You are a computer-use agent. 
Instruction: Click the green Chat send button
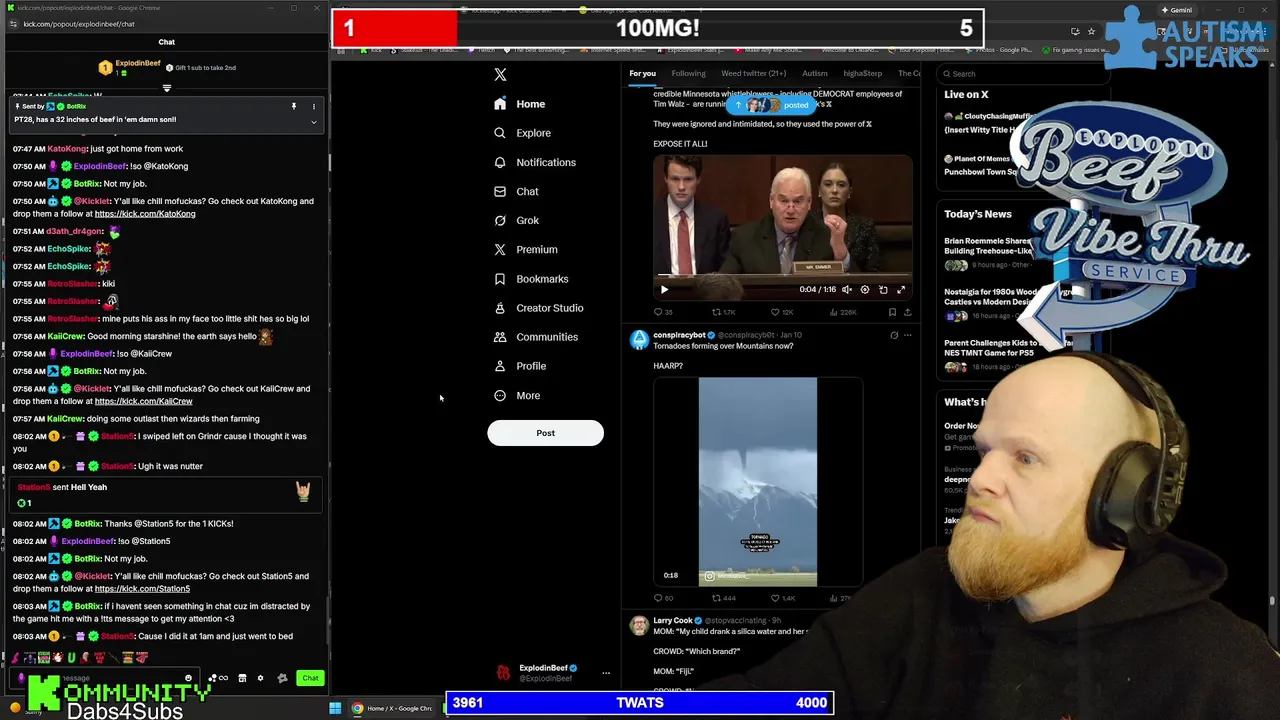point(310,678)
